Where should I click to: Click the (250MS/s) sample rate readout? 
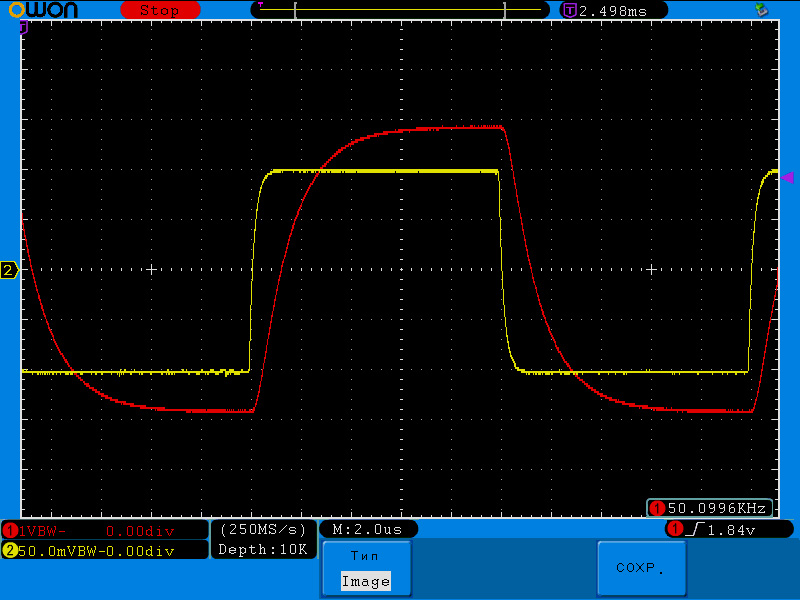point(263,529)
